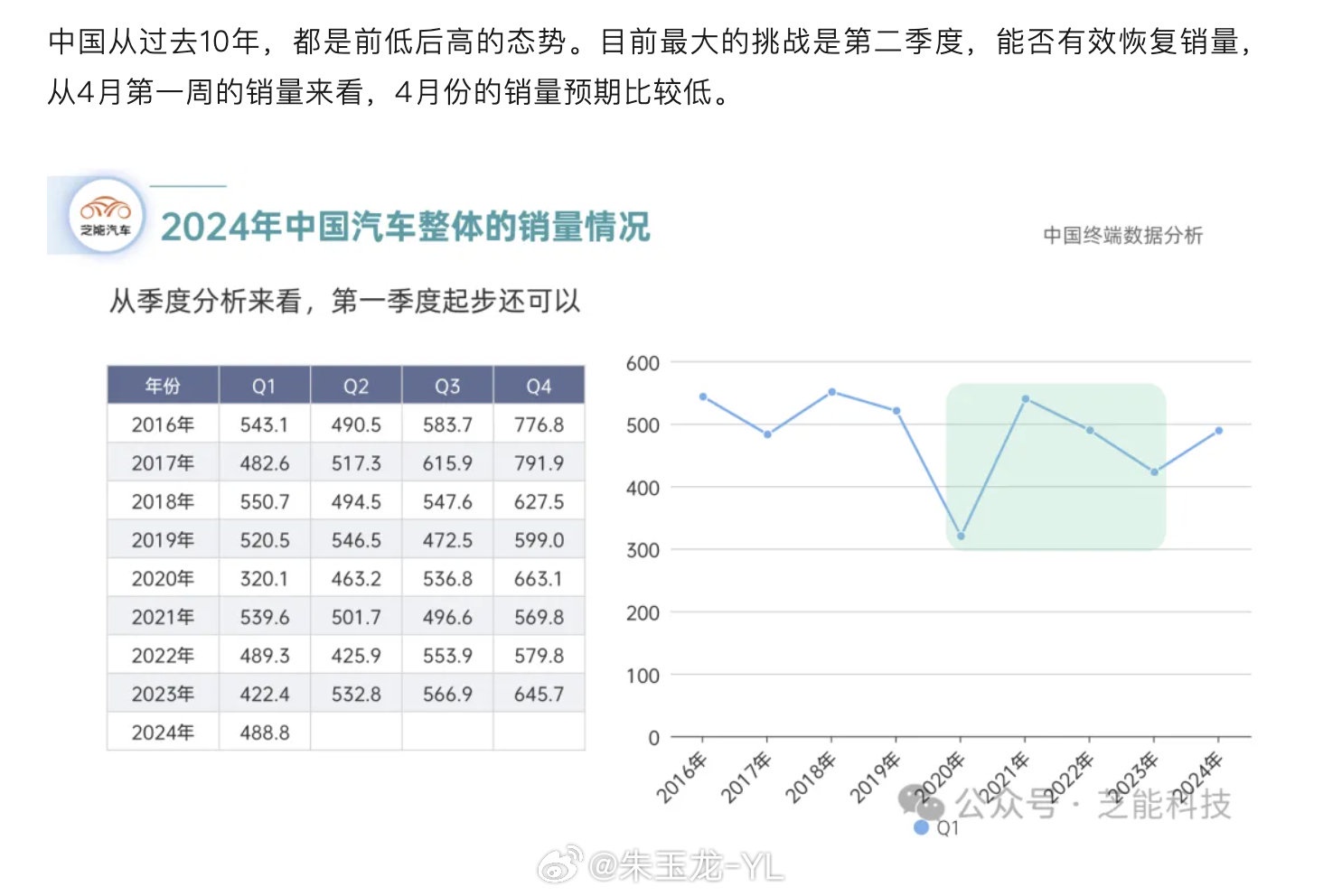Click the chart title 2024年中国汽车整体的销量情况
Image resolution: width=1323 pixels, height=896 pixels.
(405, 227)
